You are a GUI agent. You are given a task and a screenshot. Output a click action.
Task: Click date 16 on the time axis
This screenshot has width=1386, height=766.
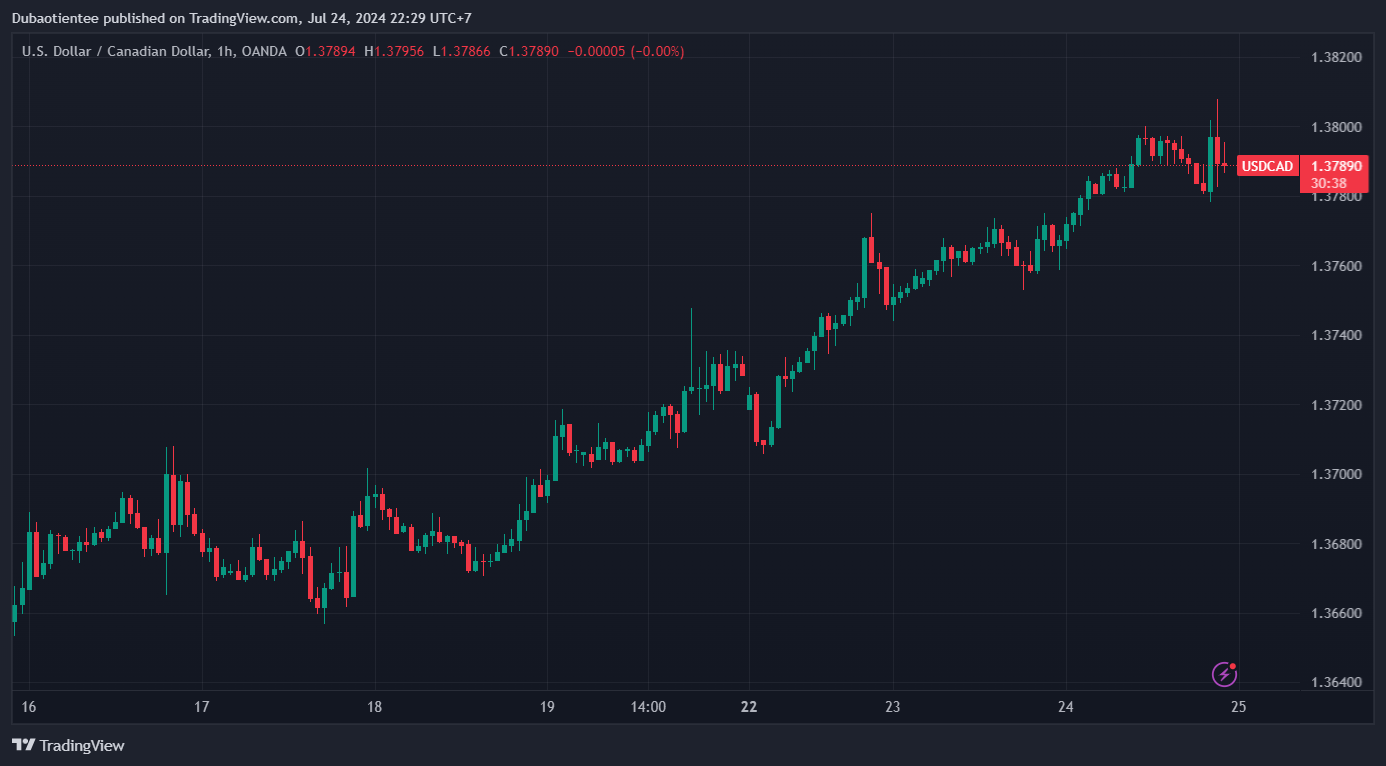click(x=29, y=707)
